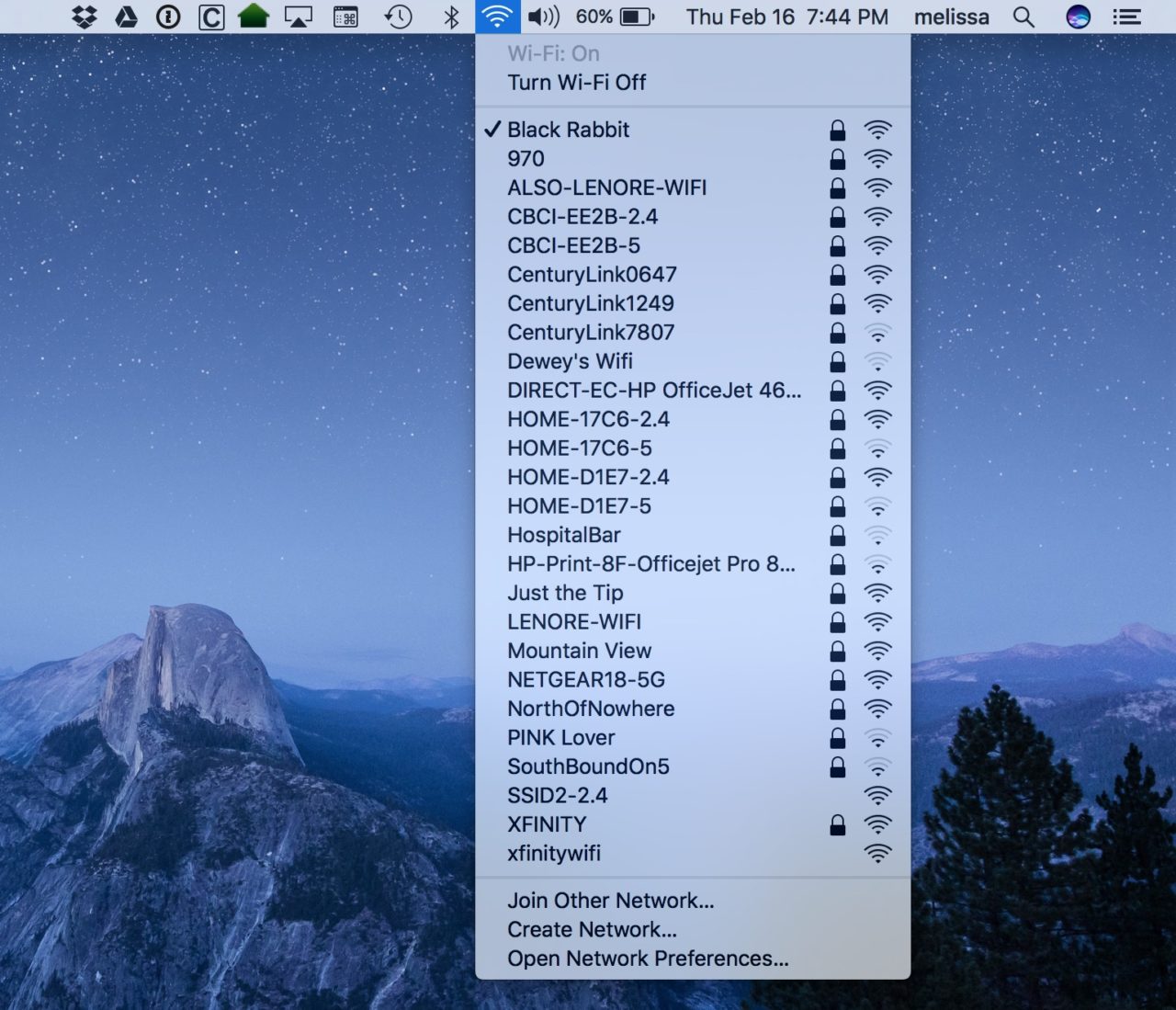Join SouthBoundOn5
The width and height of the screenshot is (1176, 1010).
[693, 766]
